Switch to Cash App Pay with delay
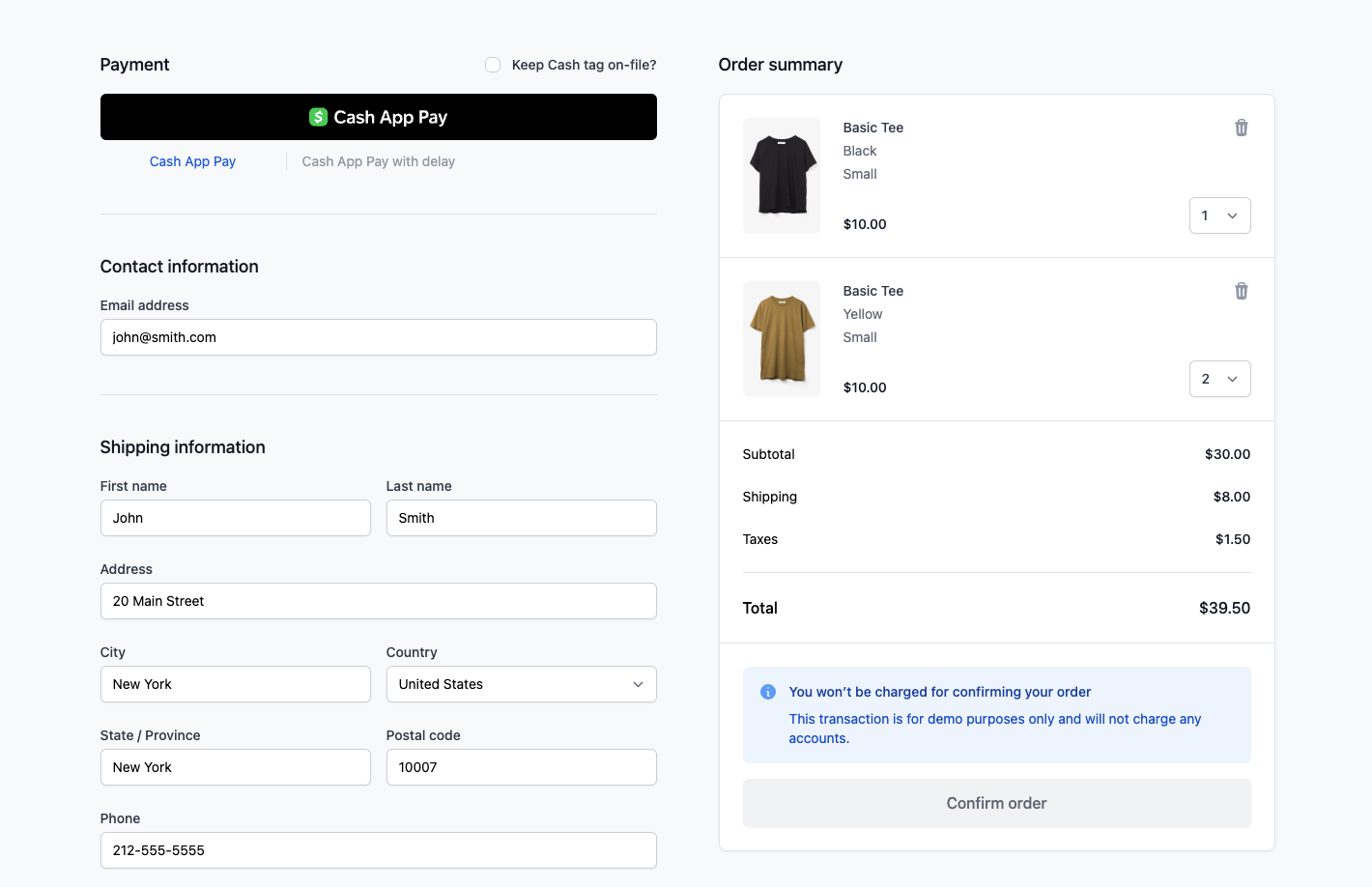The height and width of the screenshot is (887, 1372). coord(378,161)
